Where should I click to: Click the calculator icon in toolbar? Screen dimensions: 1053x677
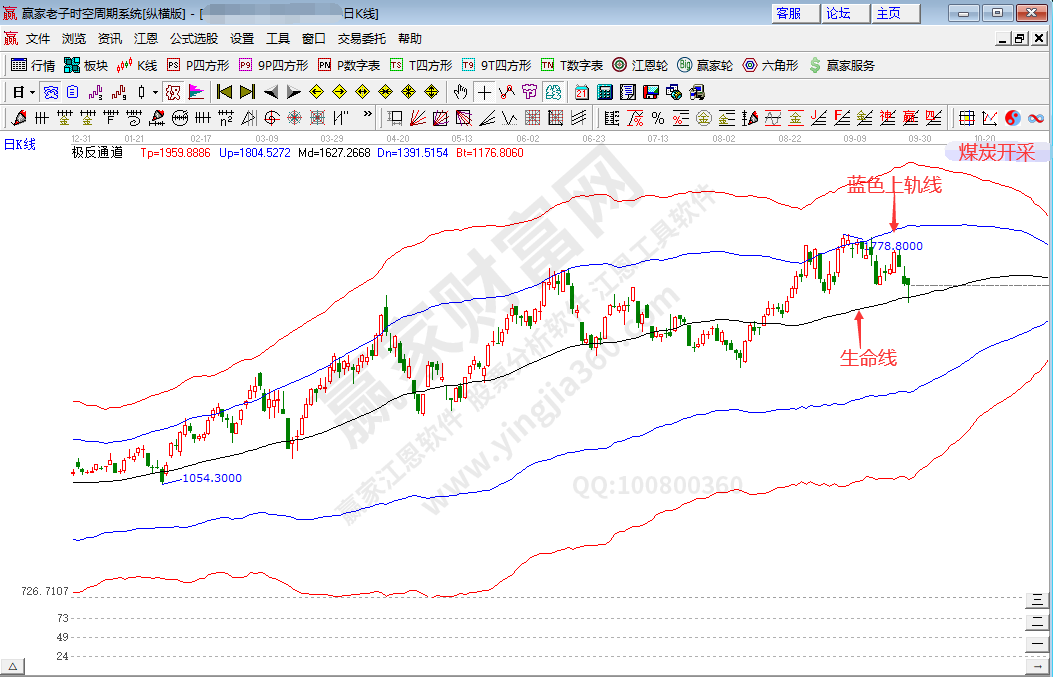[605, 92]
